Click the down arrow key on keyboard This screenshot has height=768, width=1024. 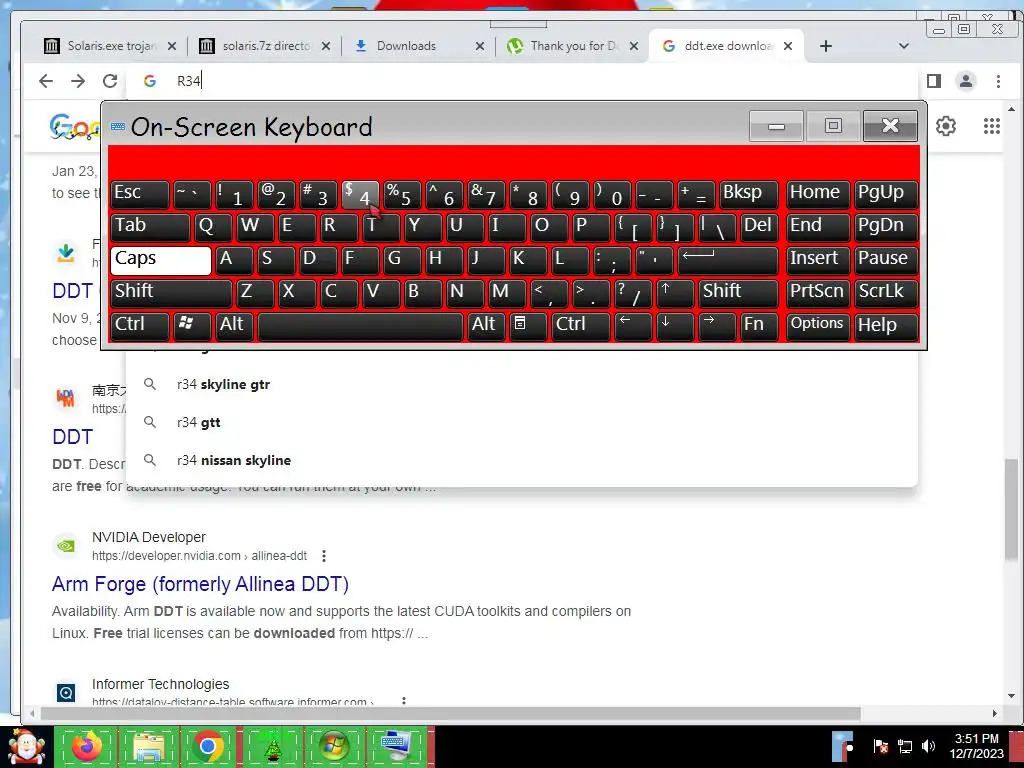[x=675, y=326]
